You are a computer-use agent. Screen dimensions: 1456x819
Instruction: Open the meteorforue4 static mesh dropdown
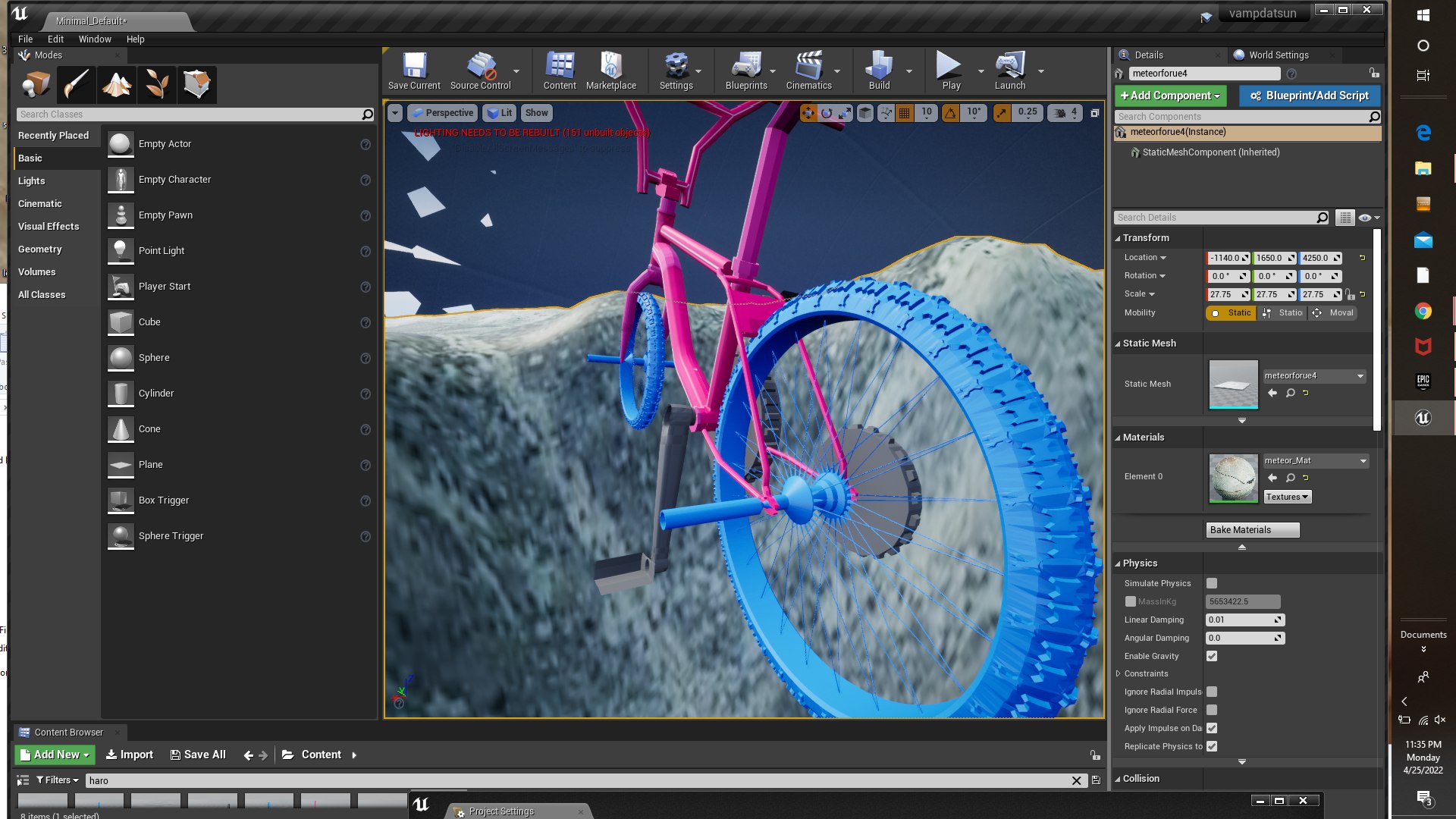pyautogui.click(x=1314, y=375)
